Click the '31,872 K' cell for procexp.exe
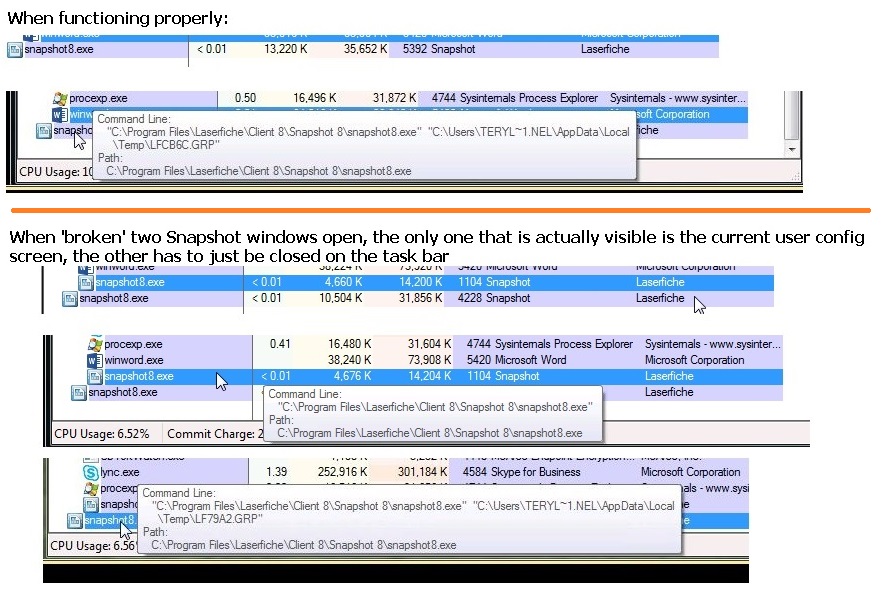The image size is (891, 594). [394, 98]
